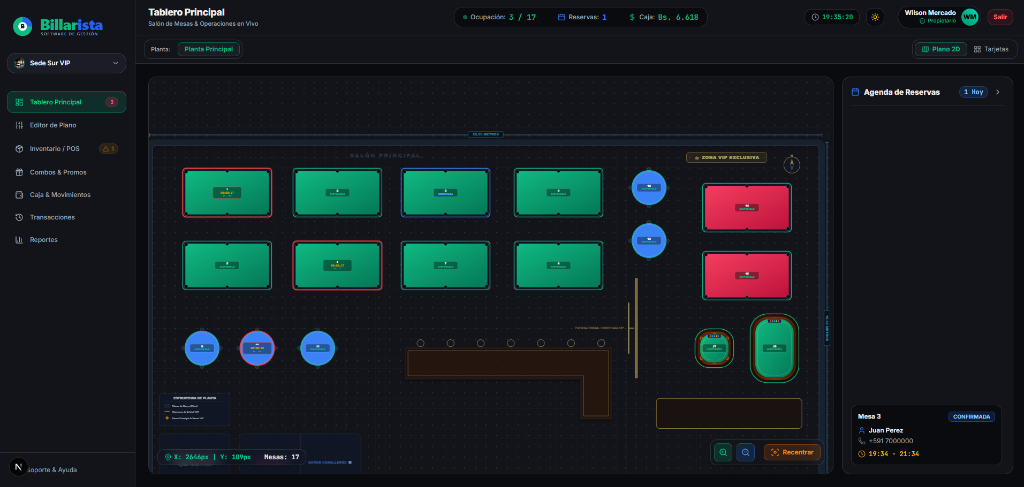The image size is (1024, 487).
Task: Click the phone number +591 70000000
Action: tap(891, 441)
